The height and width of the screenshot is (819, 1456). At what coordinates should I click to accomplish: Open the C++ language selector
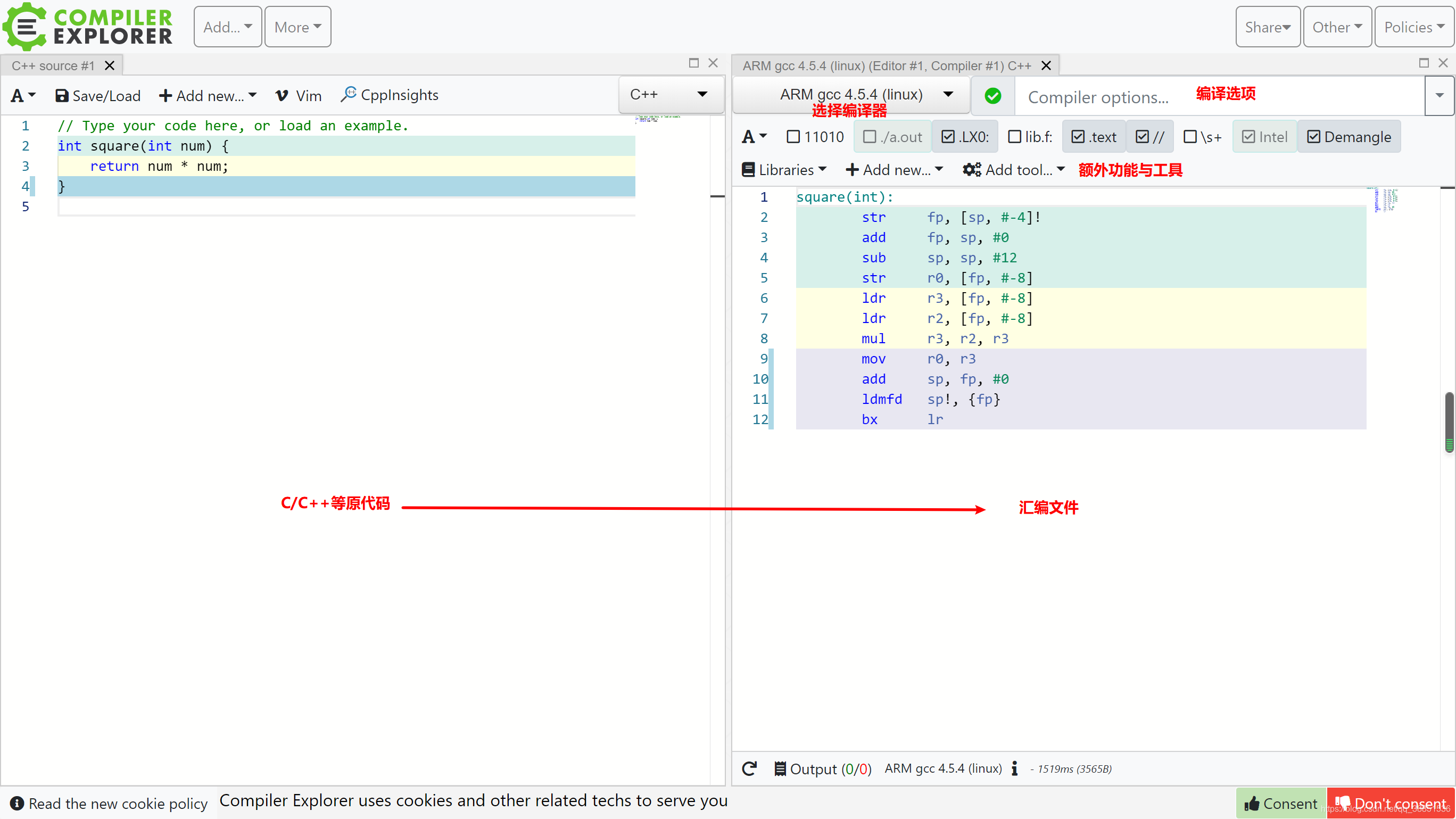(x=671, y=94)
